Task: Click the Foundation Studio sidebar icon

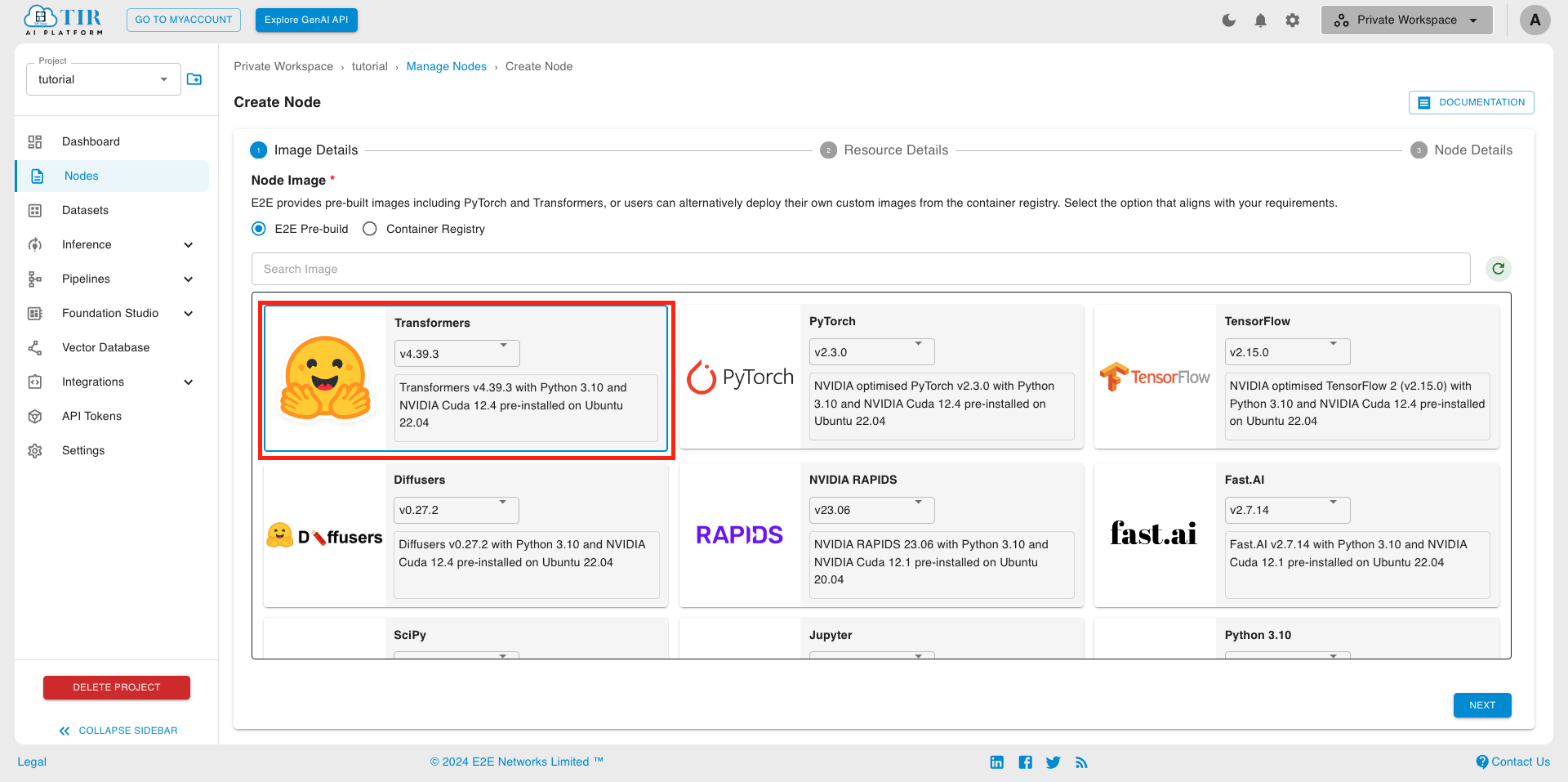Action: (35, 313)
